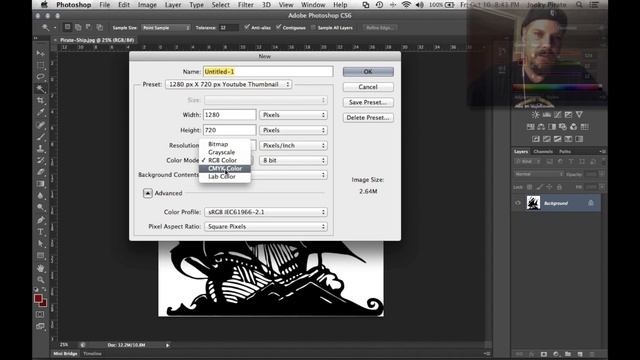
Task: Select the Brush tool
Action: 40,137
